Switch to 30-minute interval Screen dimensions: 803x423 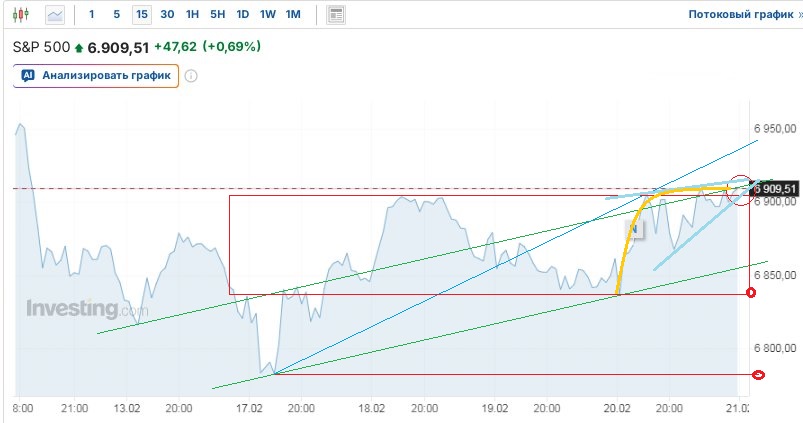(167, 15)
